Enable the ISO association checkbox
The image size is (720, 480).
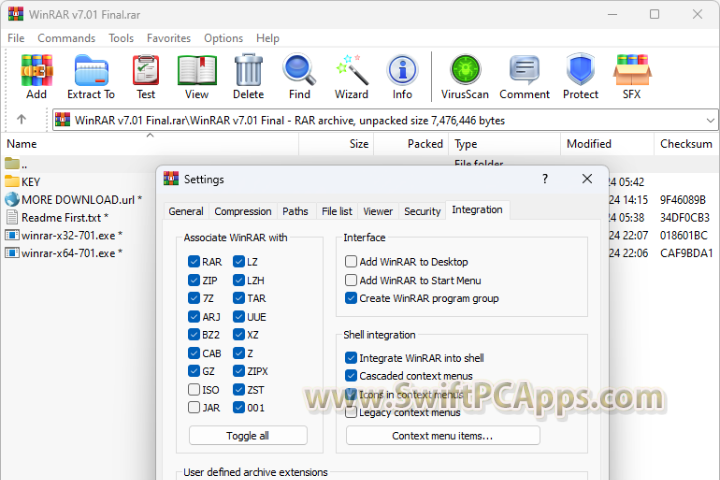194,390
